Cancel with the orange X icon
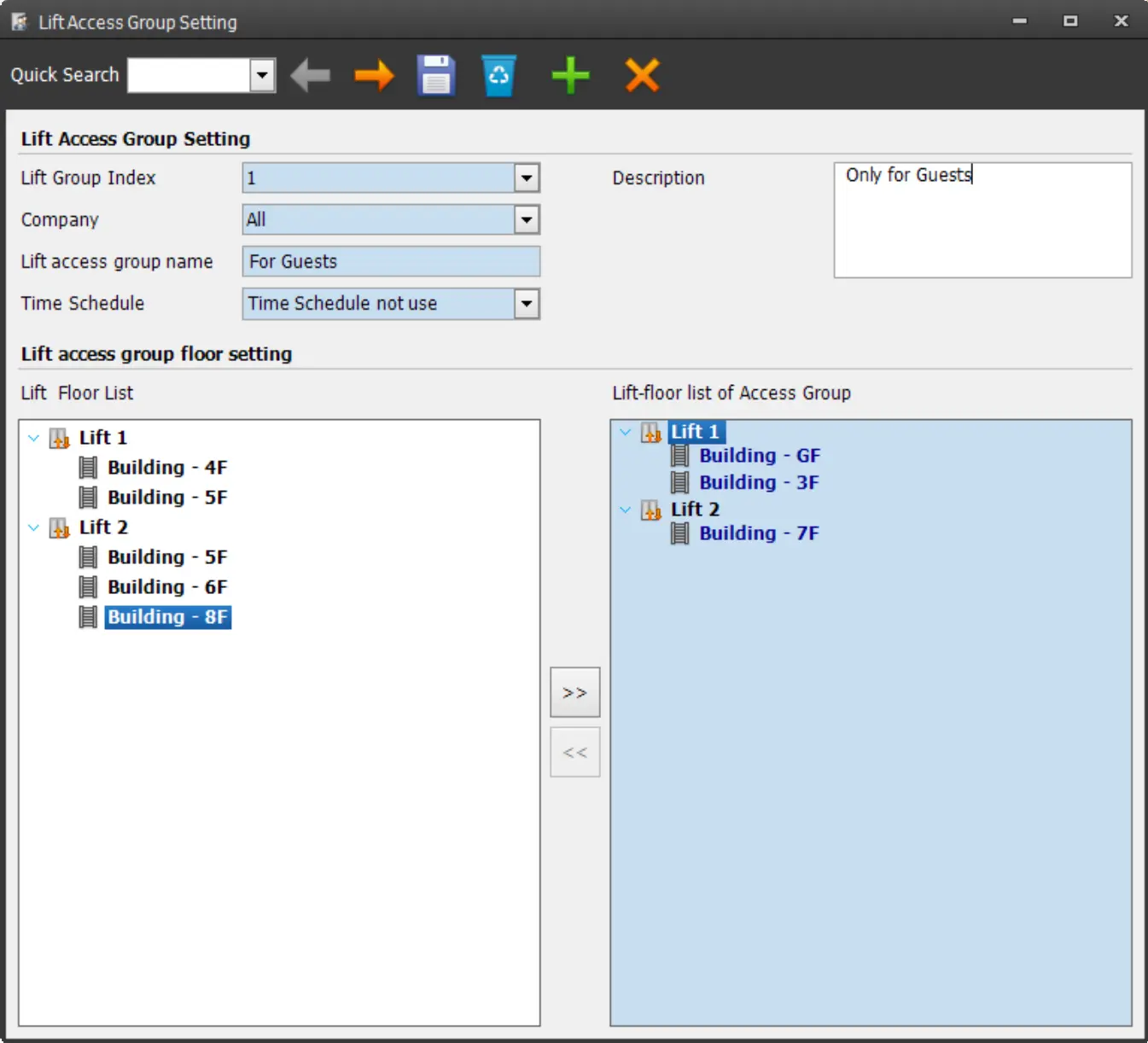 pyautogui.click(x=642, y=76)
